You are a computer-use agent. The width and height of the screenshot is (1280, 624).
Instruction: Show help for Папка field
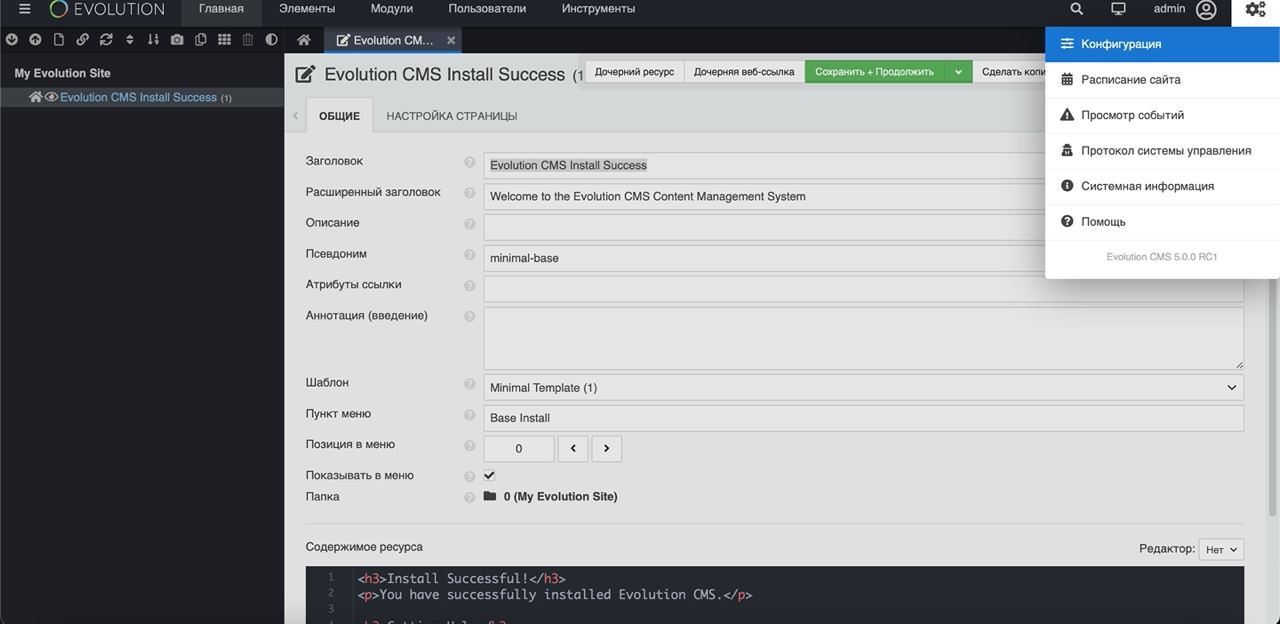point(470,497)
